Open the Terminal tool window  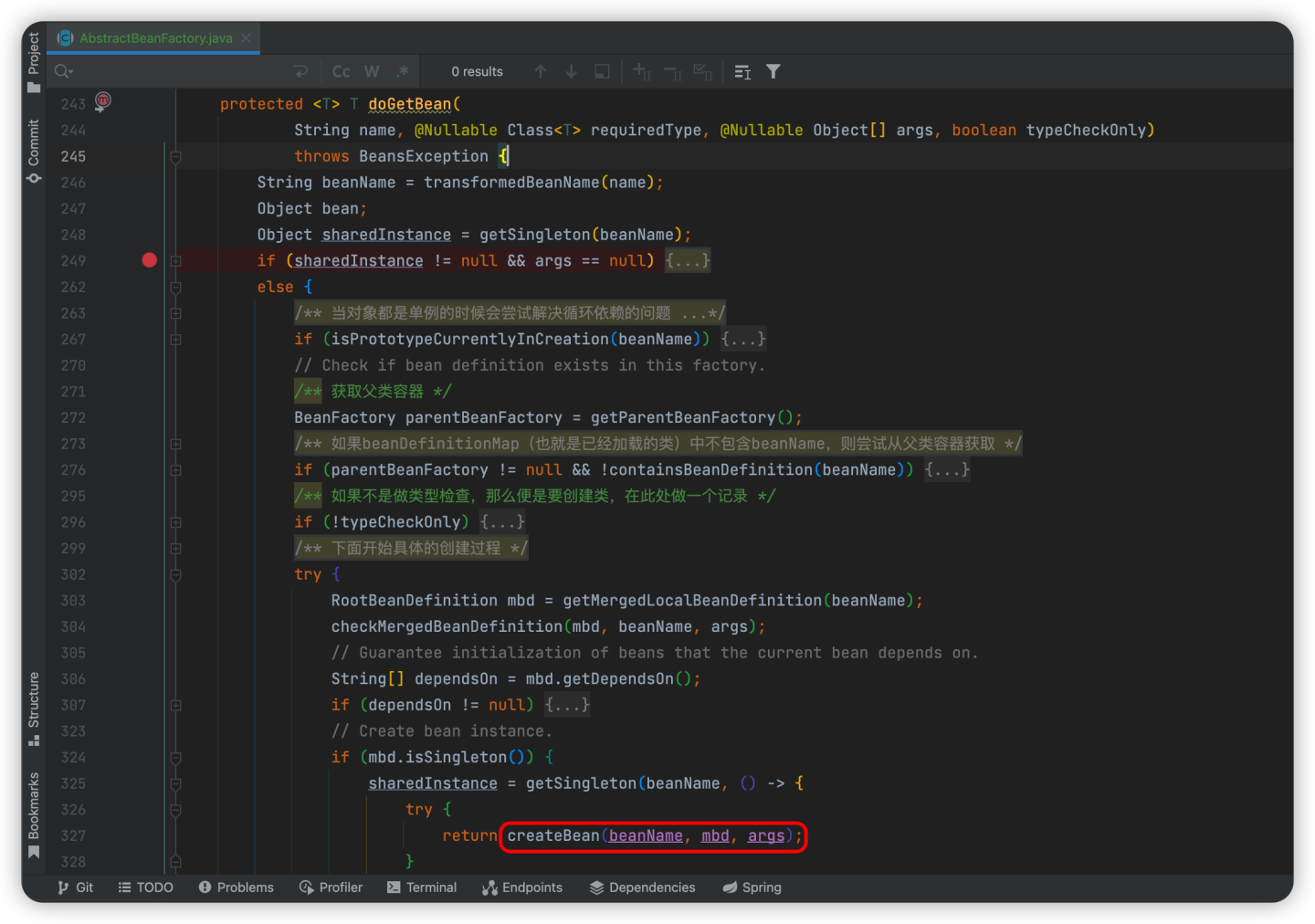click(x=421, y=887)
